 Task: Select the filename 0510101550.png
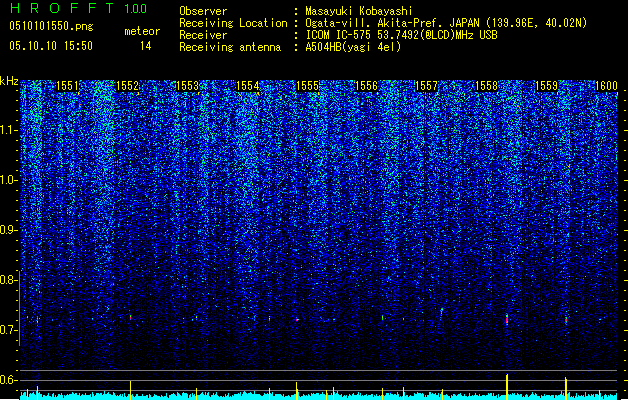51,26
